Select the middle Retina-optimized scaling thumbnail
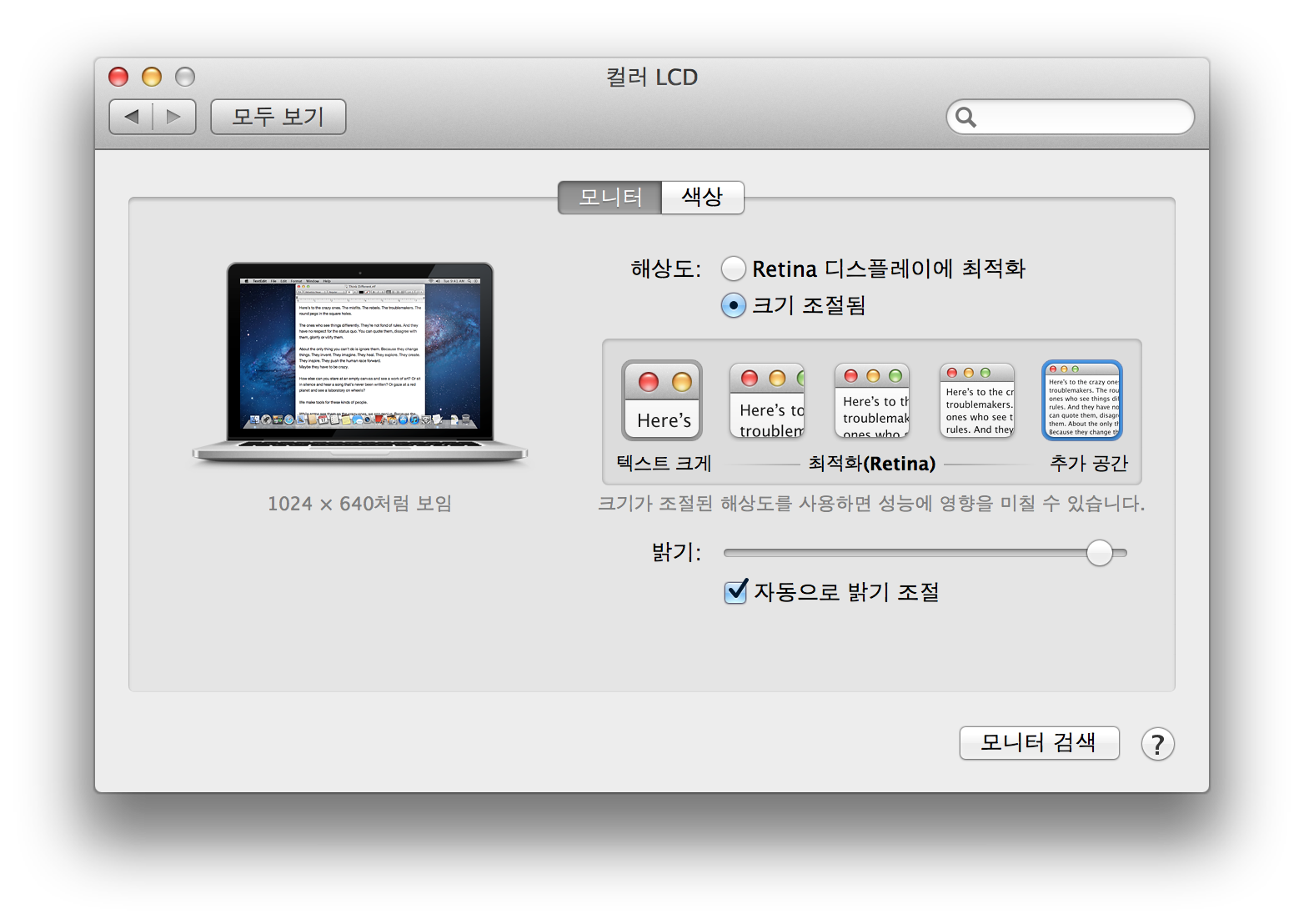1304x924 pixels. (x=872, y=401)
